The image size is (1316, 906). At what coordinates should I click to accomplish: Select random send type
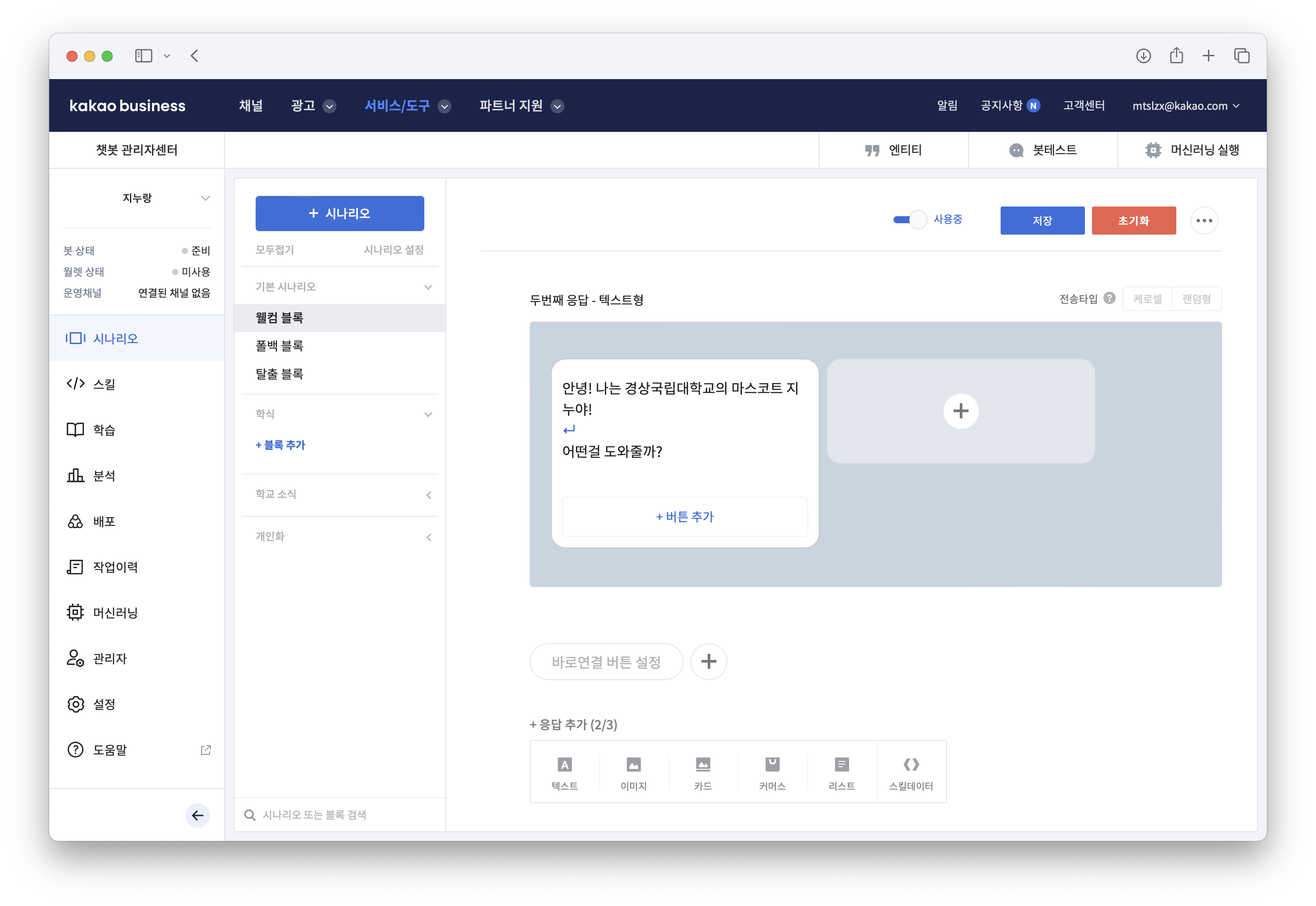coord(1196,299)
